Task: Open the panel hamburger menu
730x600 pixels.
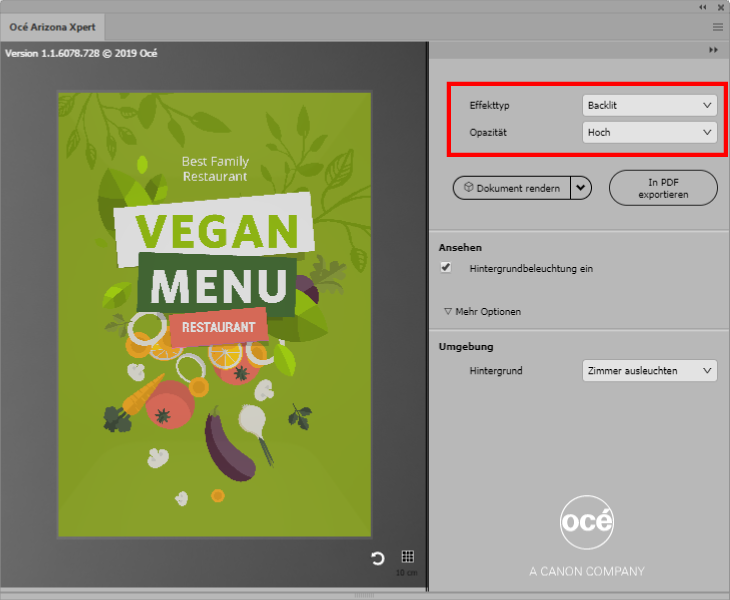Action: pyautogui.click(x=717, y=27)
